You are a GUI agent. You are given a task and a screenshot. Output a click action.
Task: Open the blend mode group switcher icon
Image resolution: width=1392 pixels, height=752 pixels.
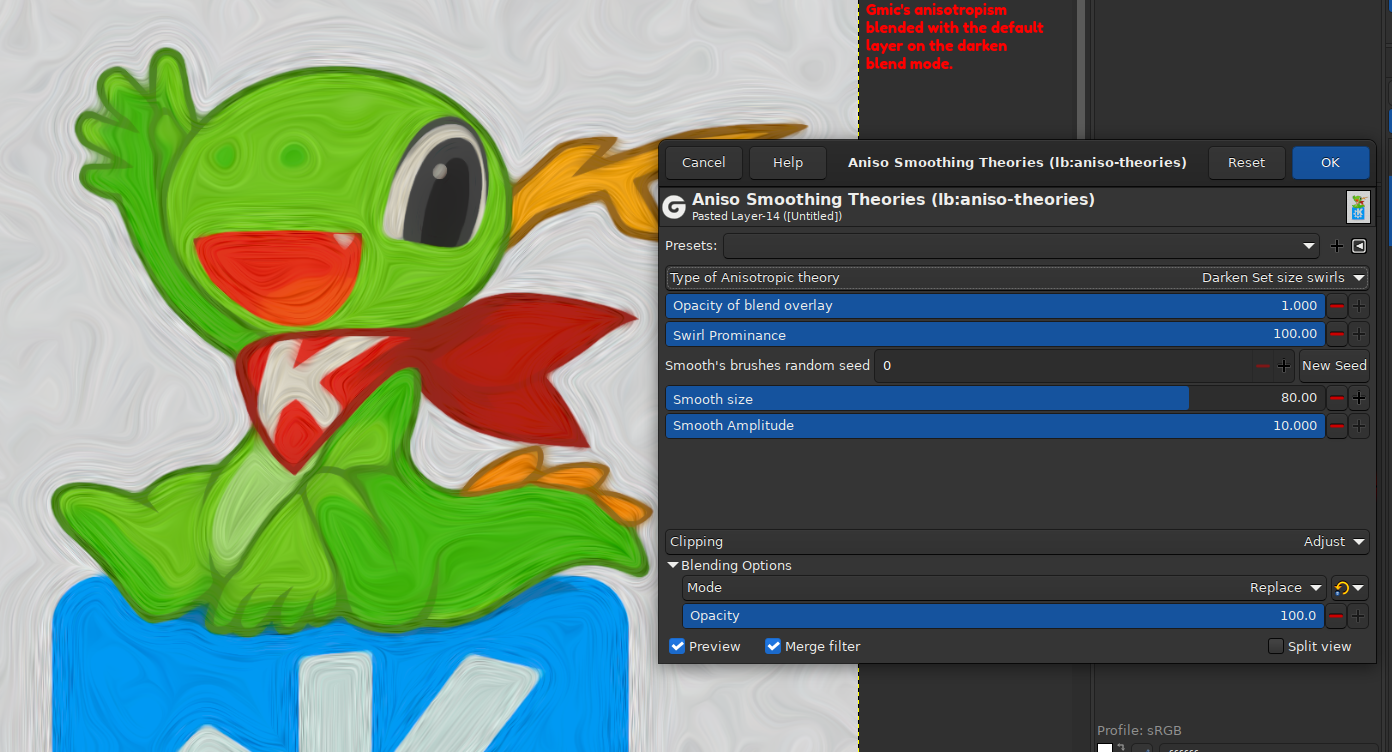(x=1349, y=588)
